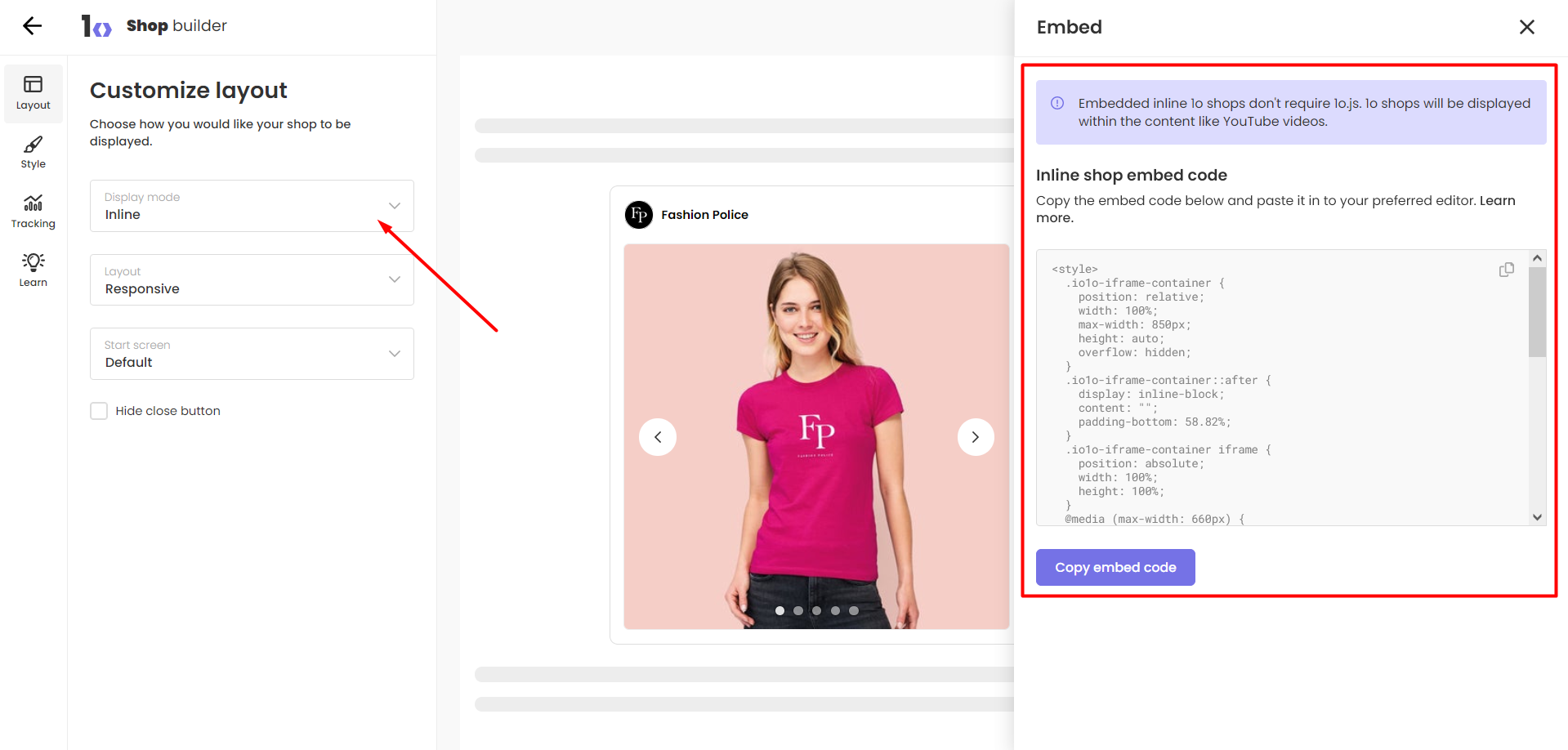Click the 1o Shop builder logo

[96, 26]
